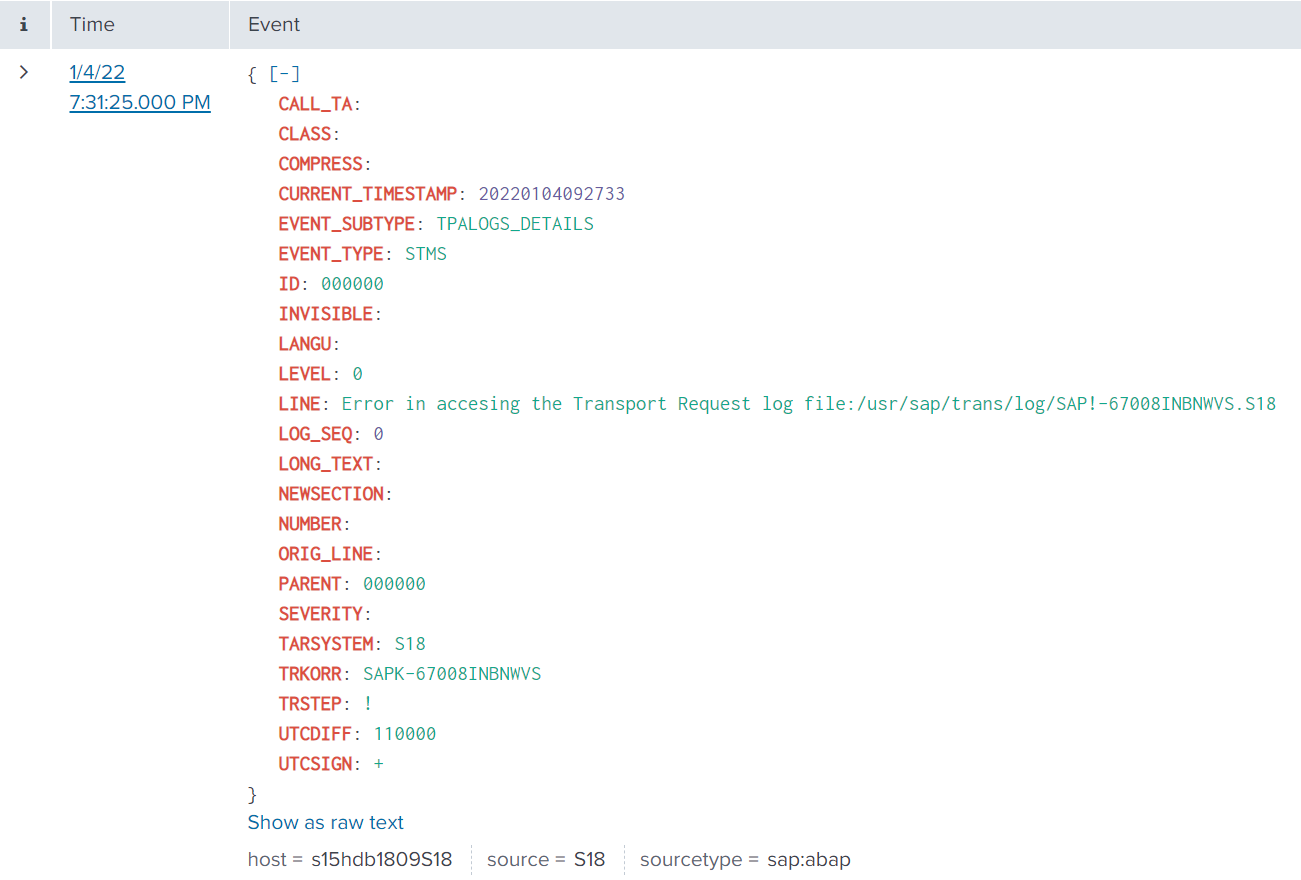Click the info 'i' column header

[x=24, y=24]
